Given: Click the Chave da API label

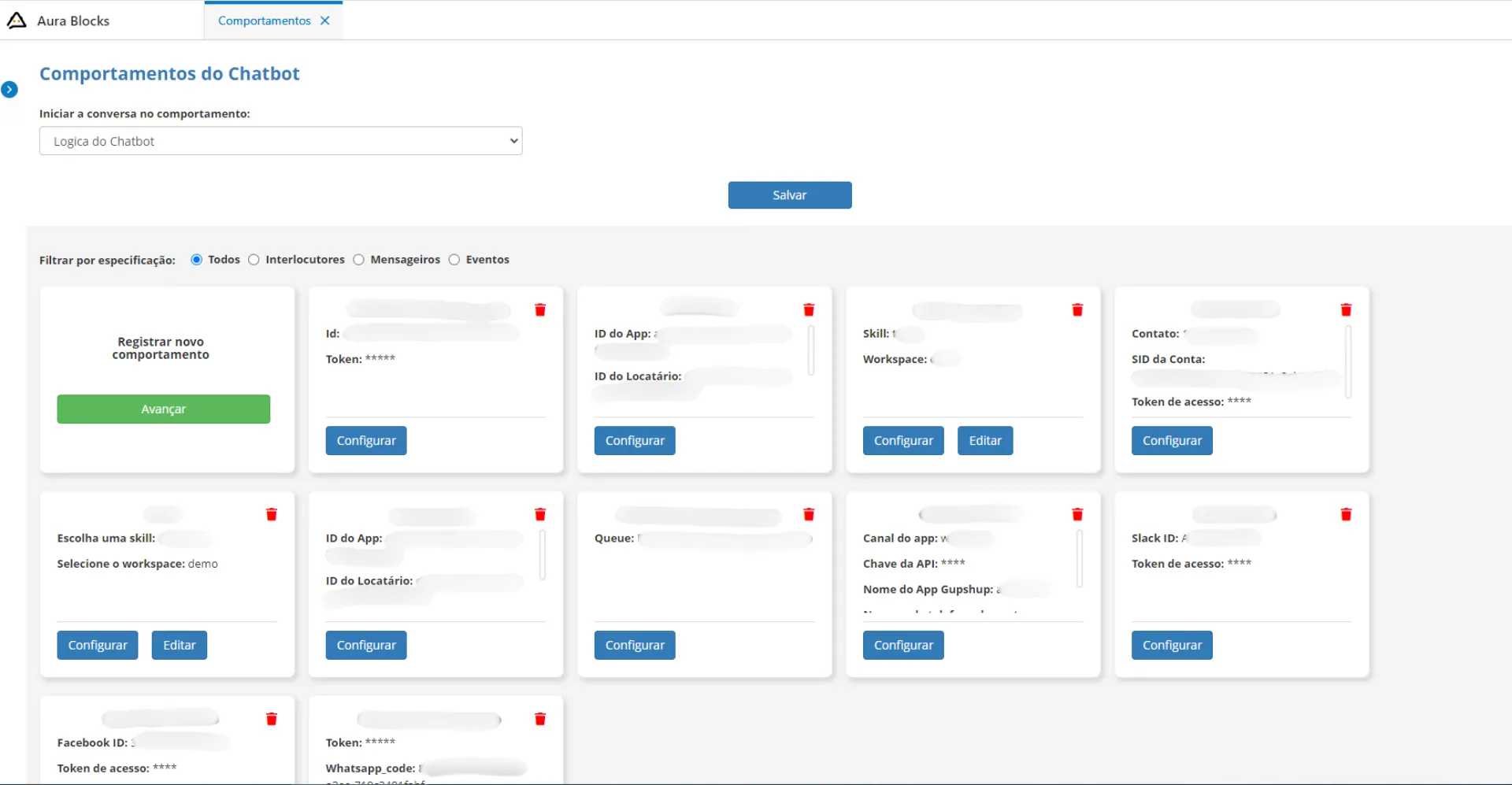Looking at the screenshot, I should (x=900, y=564).
